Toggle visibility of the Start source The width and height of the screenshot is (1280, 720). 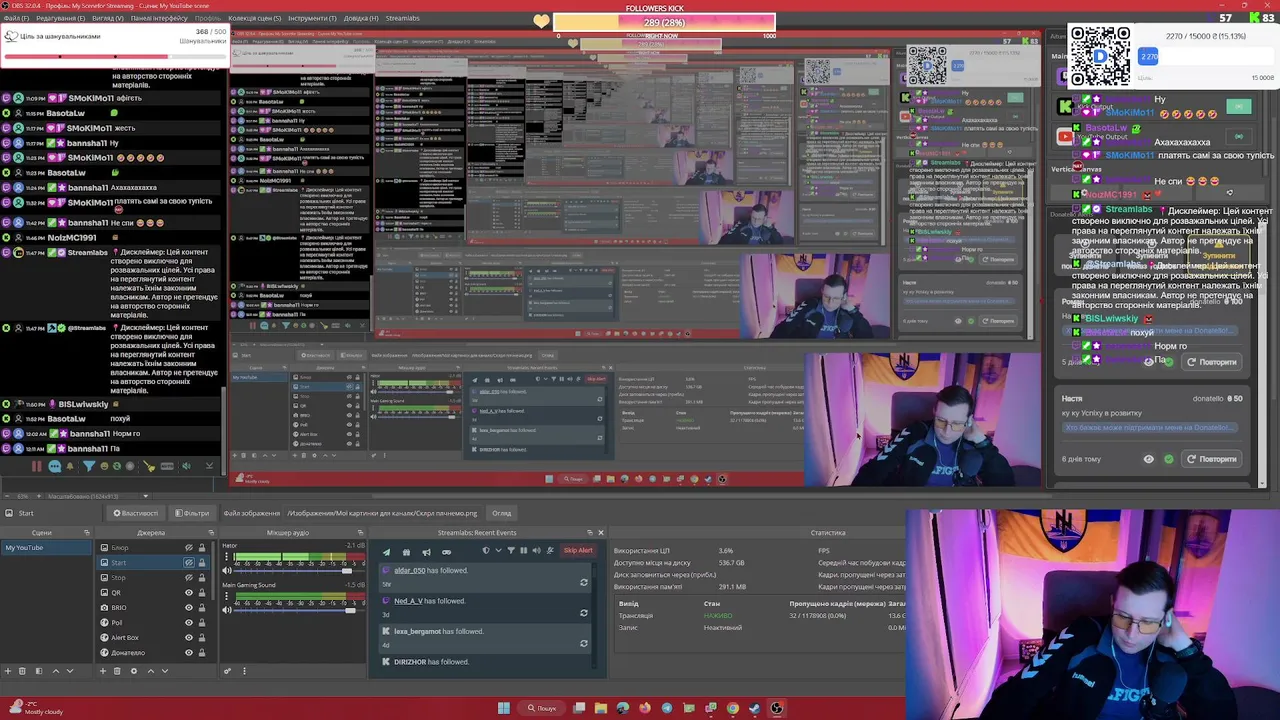pyautogui.click(x=189, y=563)
